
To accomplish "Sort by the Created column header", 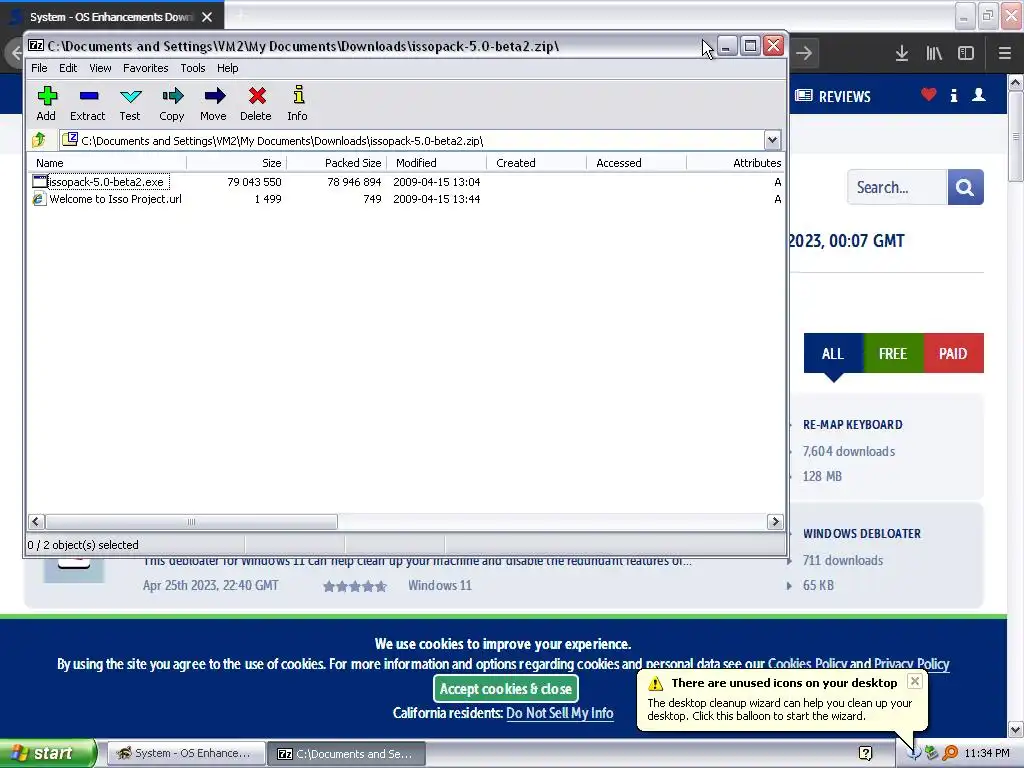I will [x=536, y=163].
